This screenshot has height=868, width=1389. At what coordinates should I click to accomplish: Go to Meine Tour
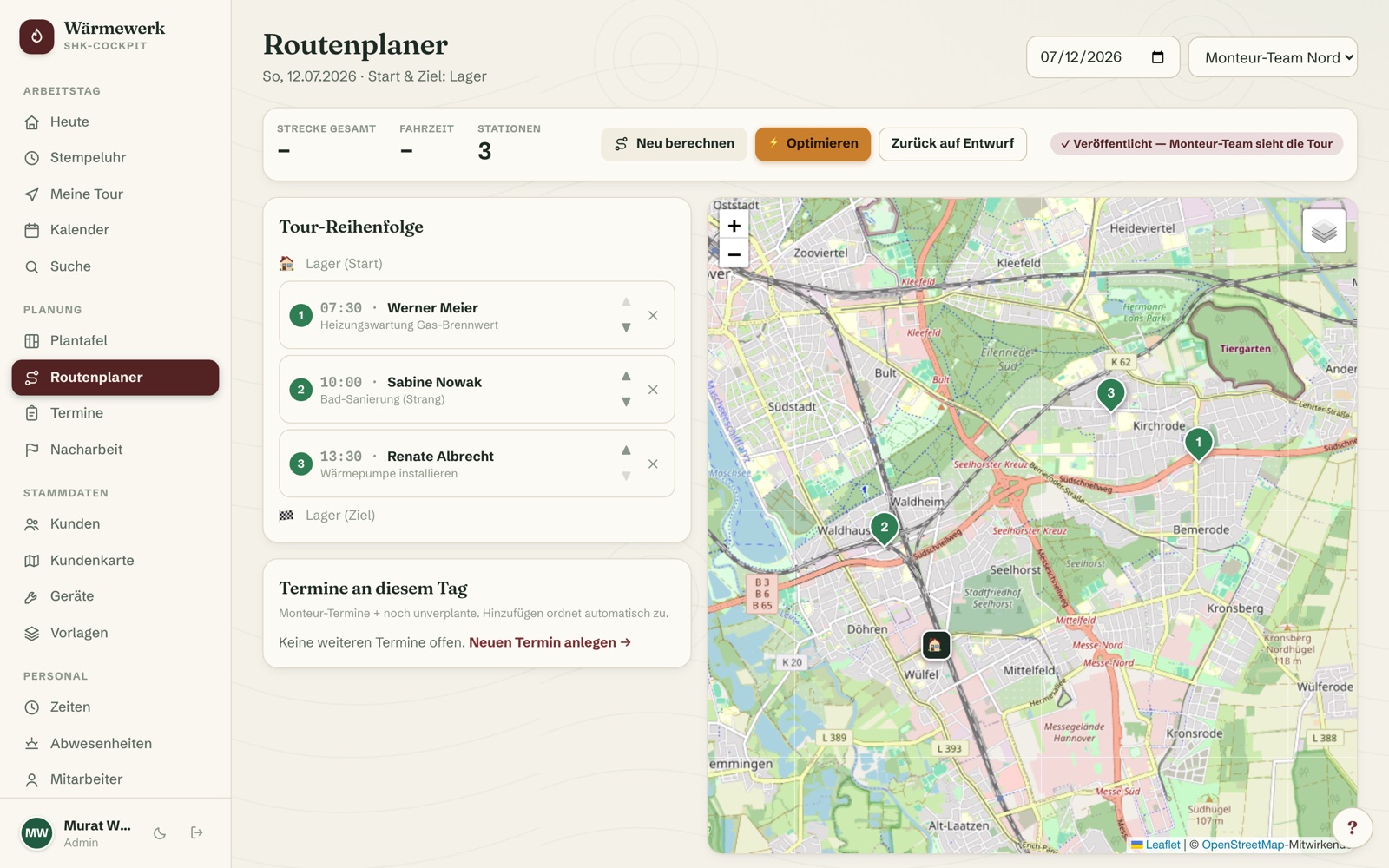pyautogui.click(x=115, y=194)
